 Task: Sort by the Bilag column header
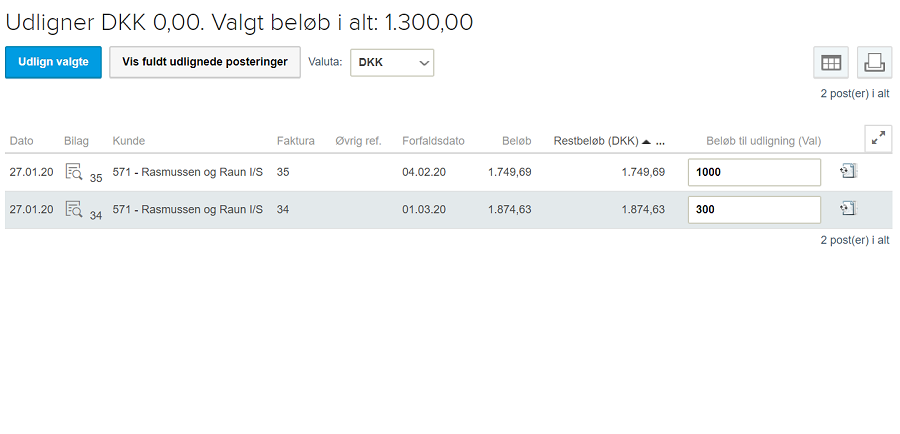(76, 141)
